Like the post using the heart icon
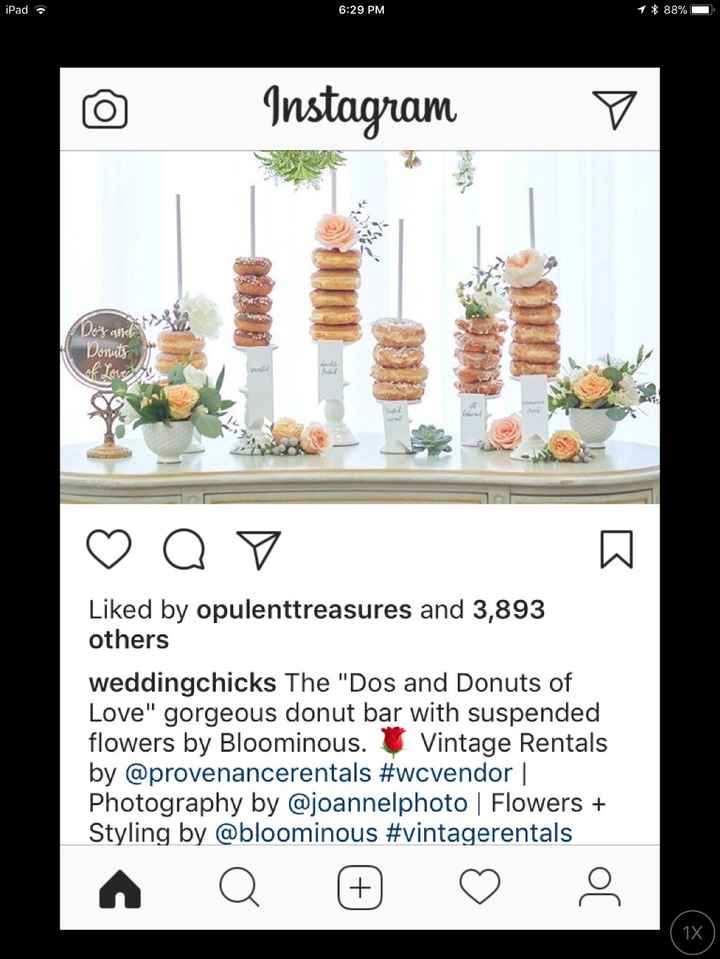 click(x=109, y=548)
